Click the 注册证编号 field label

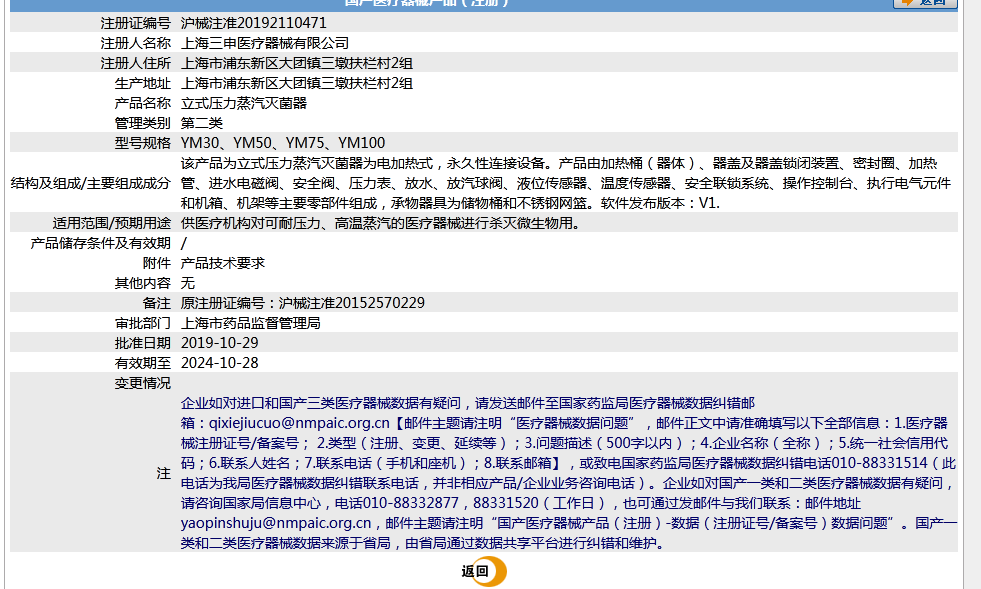point(136,23)
